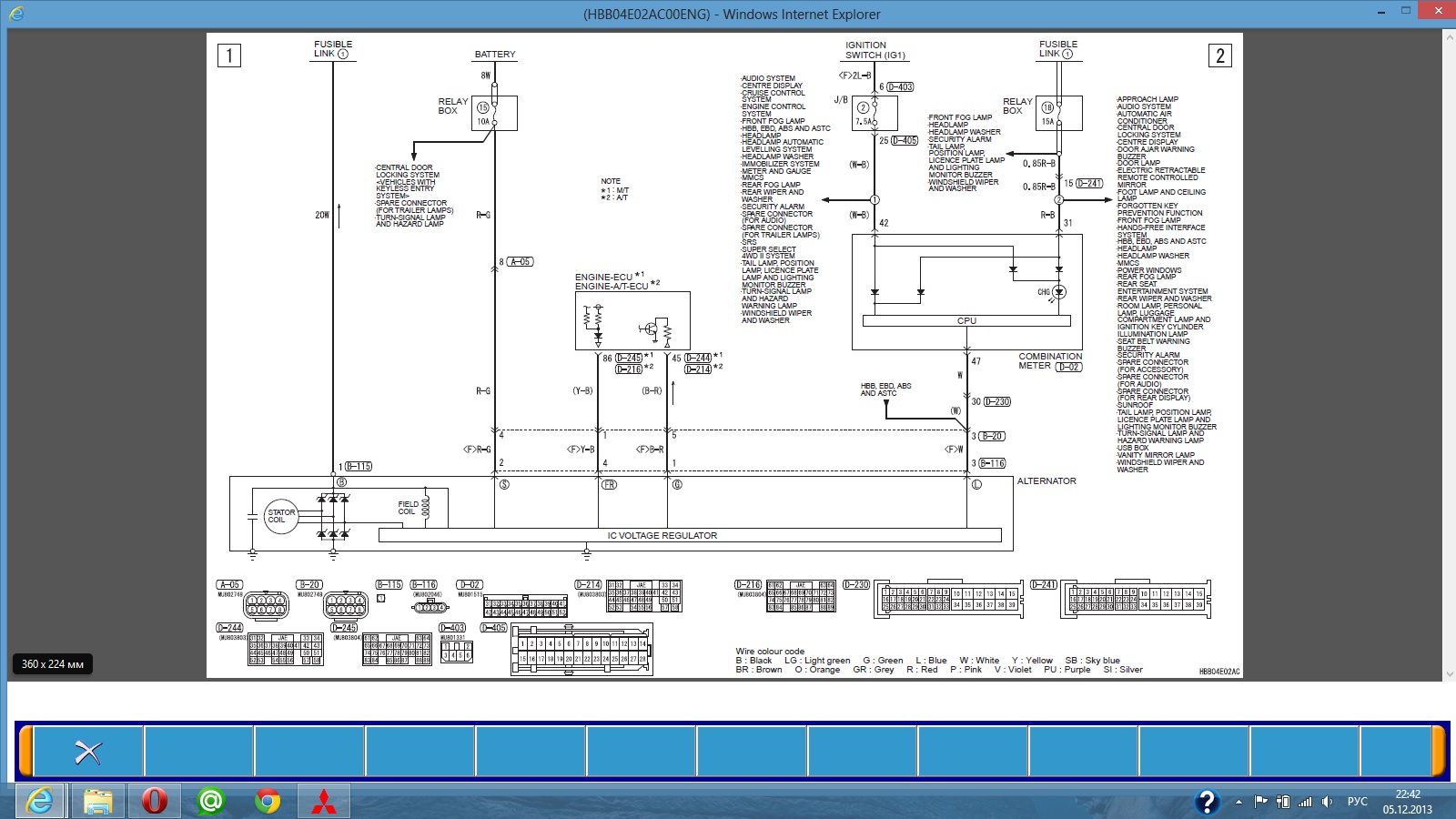1456x819 pixels.
Task: Open the window menu via the title bar IE icon
Action: click(16, 13)
